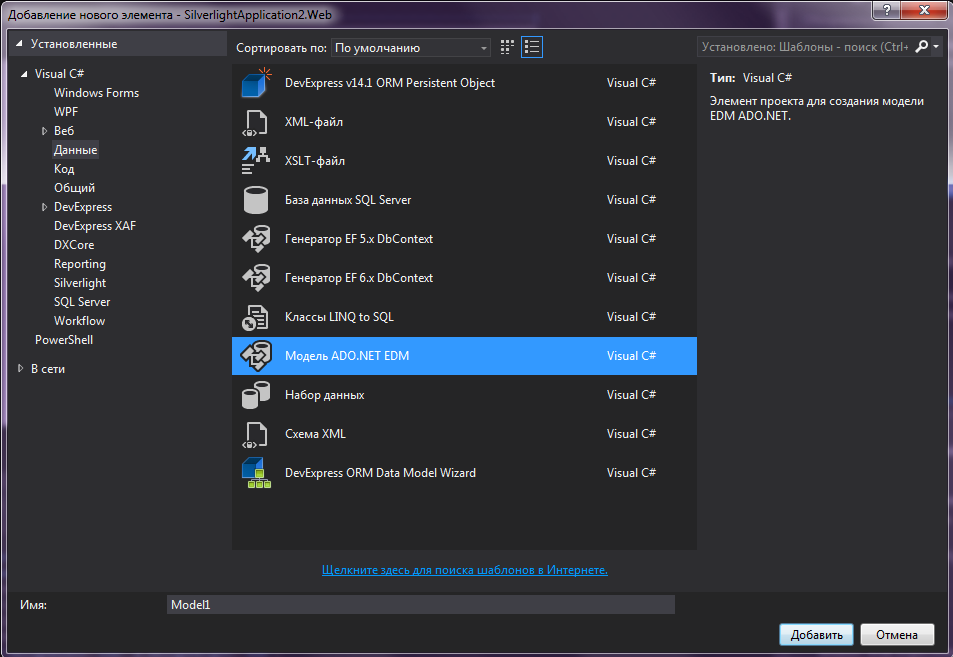Image resolution: width=953 pixels, height=657 pixels.
Task: Select the DevExpress ORM Data Model Wizard name
Action: pos(380,473)
